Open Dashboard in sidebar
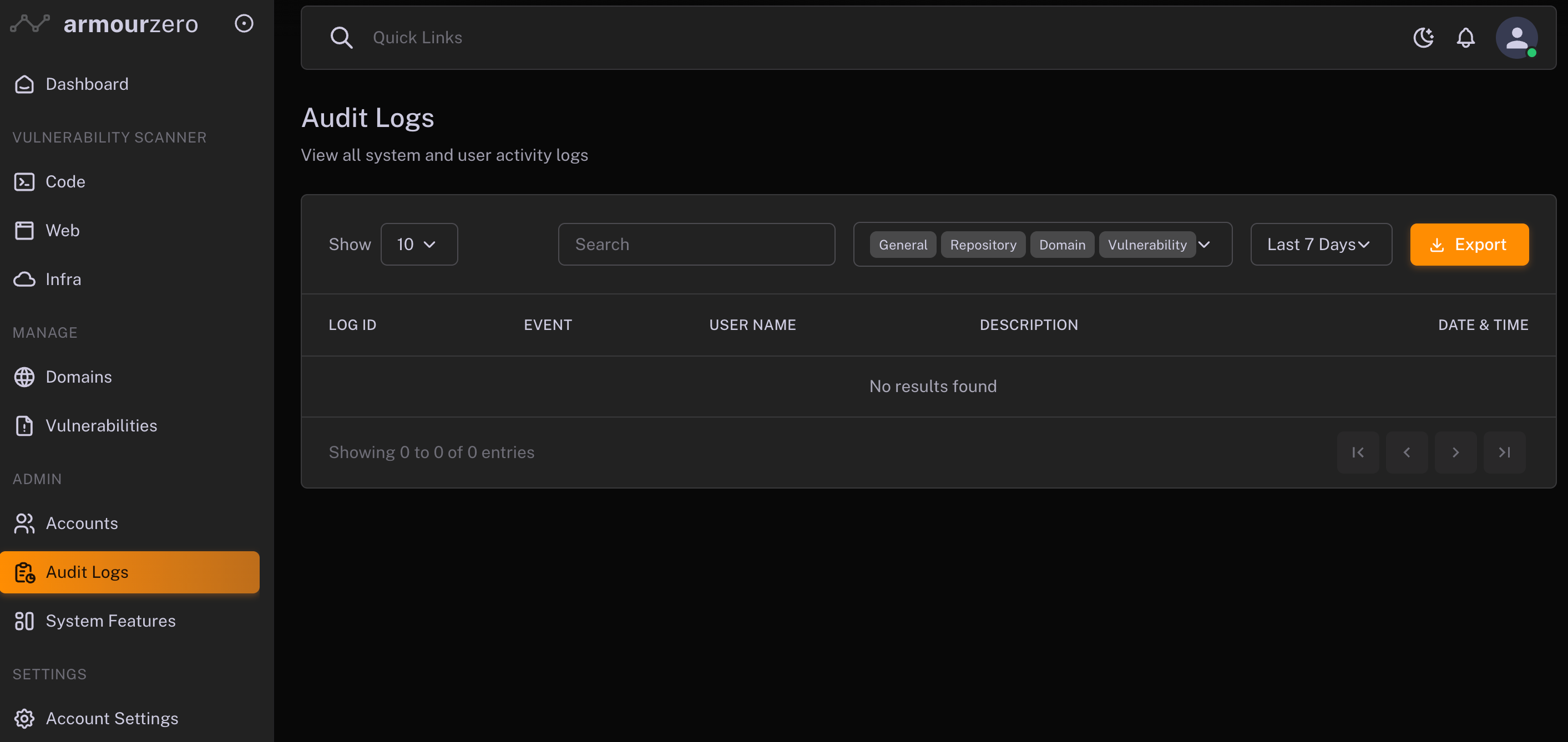The width and height of the screenshot is (1568, 742). (87, 84)
